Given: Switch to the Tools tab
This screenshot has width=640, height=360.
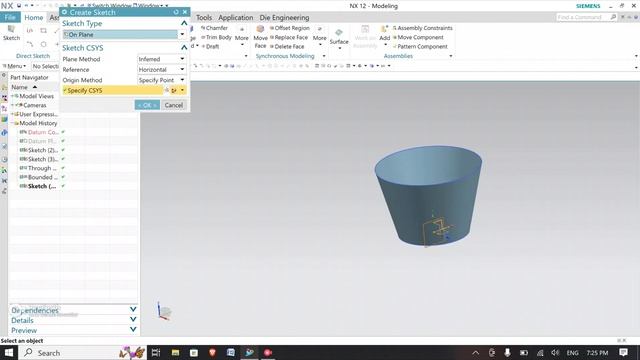Looking at the screenshot, I should (204, 18).
